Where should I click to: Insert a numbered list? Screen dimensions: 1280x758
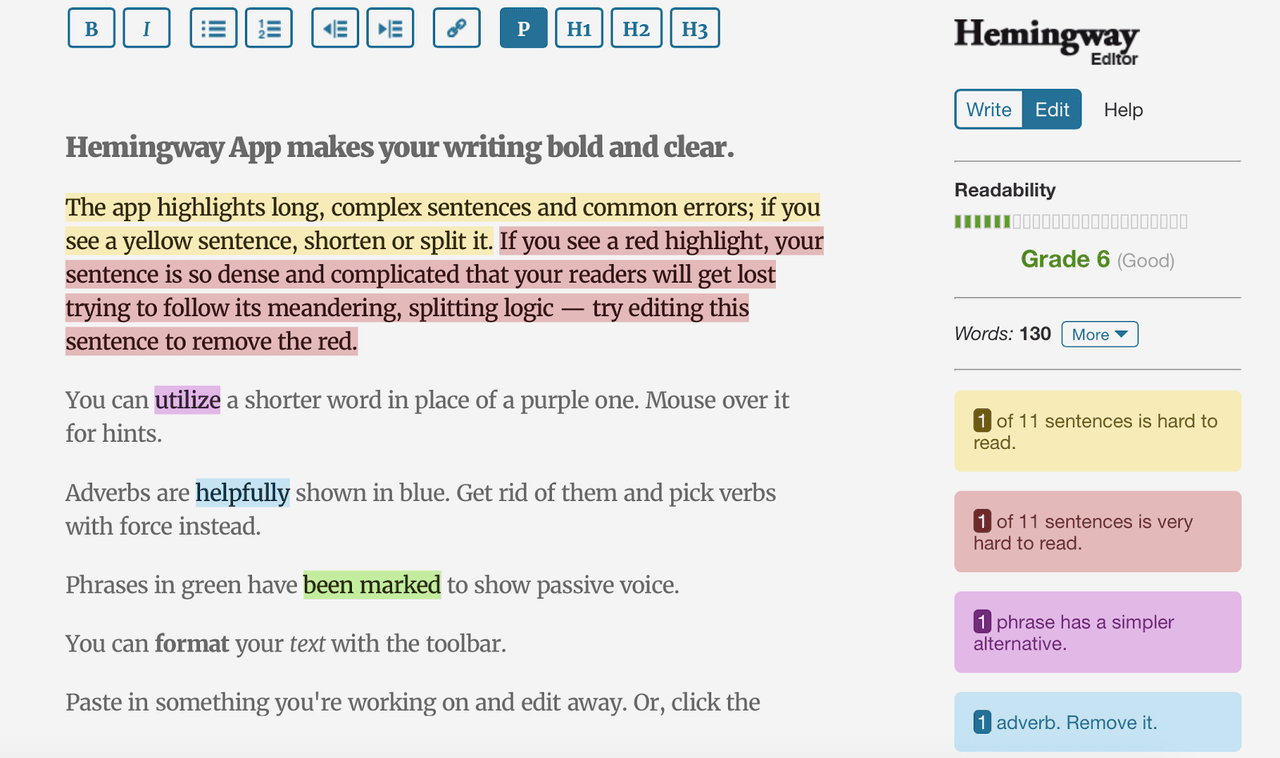(x=269, y=29)
